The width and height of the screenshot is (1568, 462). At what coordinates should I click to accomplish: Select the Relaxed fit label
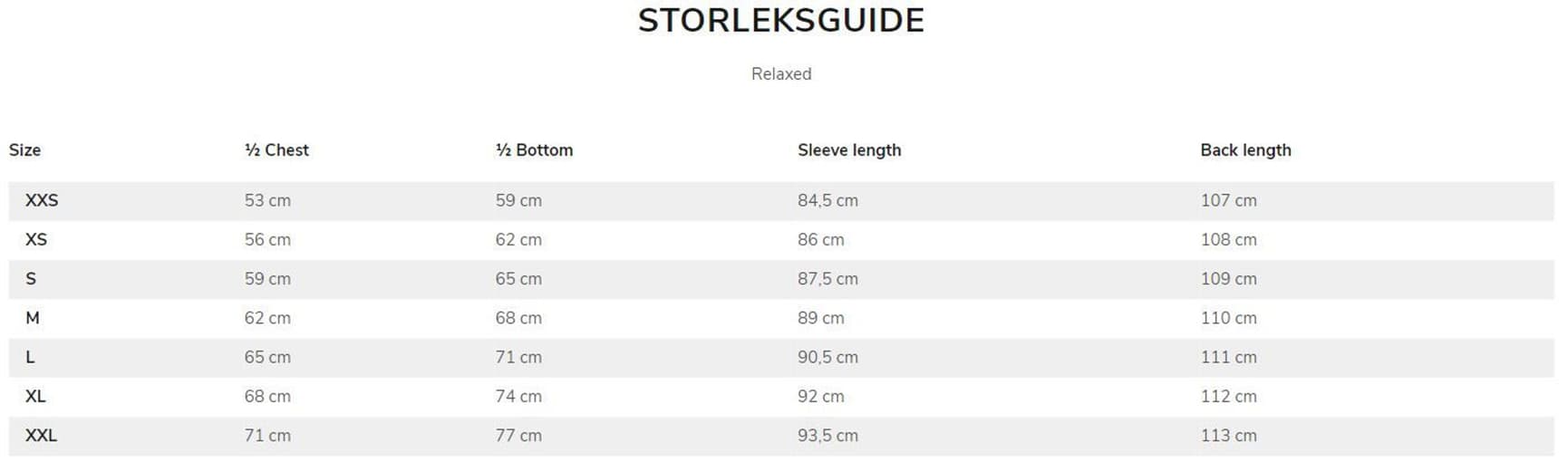[780, 74]
